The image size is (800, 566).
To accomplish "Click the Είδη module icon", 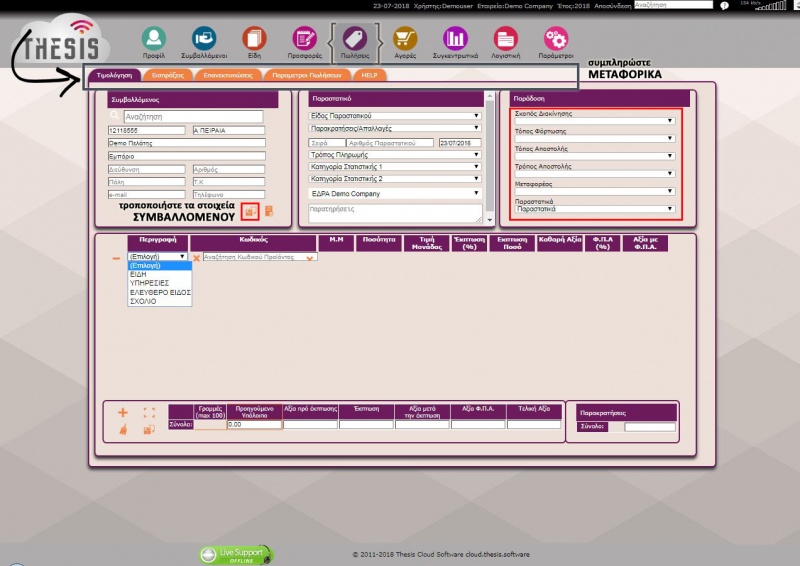I will click(x=254, y=40).
